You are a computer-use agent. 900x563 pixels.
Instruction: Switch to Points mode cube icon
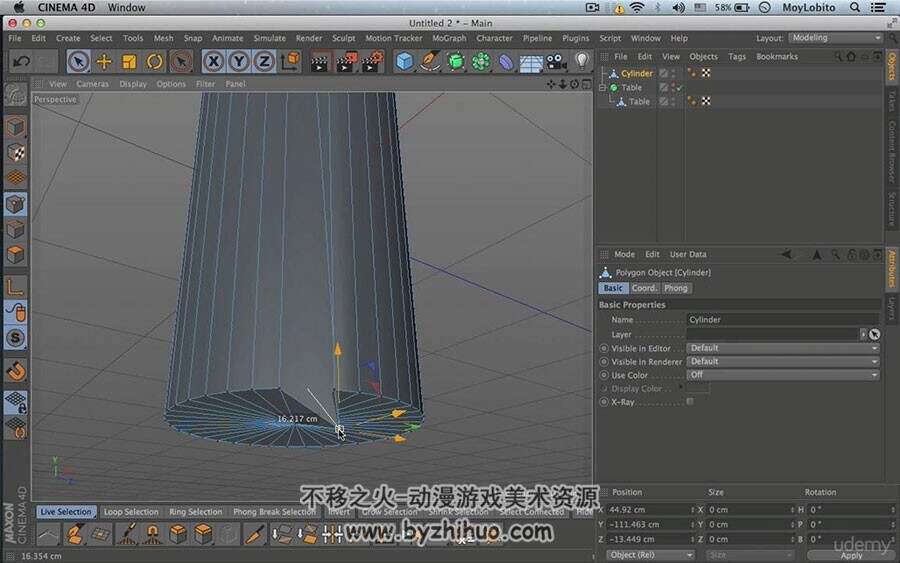coord(15,204)
